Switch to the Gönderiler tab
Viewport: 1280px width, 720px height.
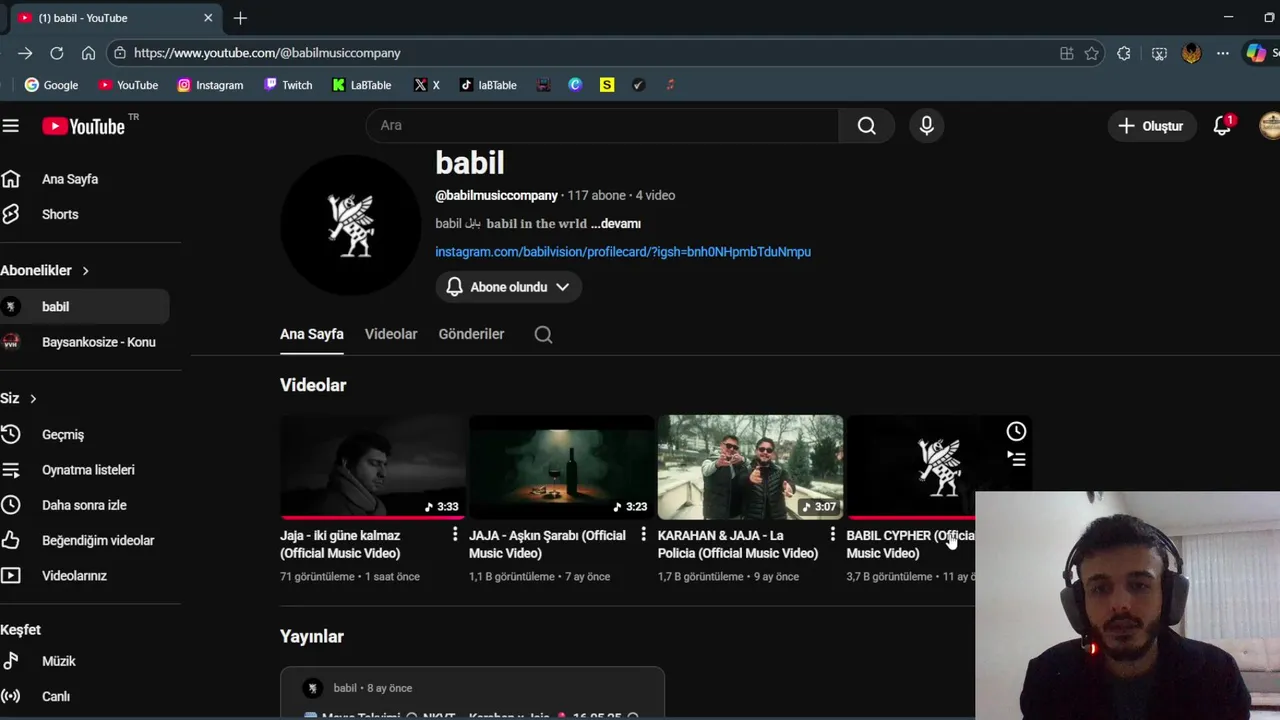471,334
